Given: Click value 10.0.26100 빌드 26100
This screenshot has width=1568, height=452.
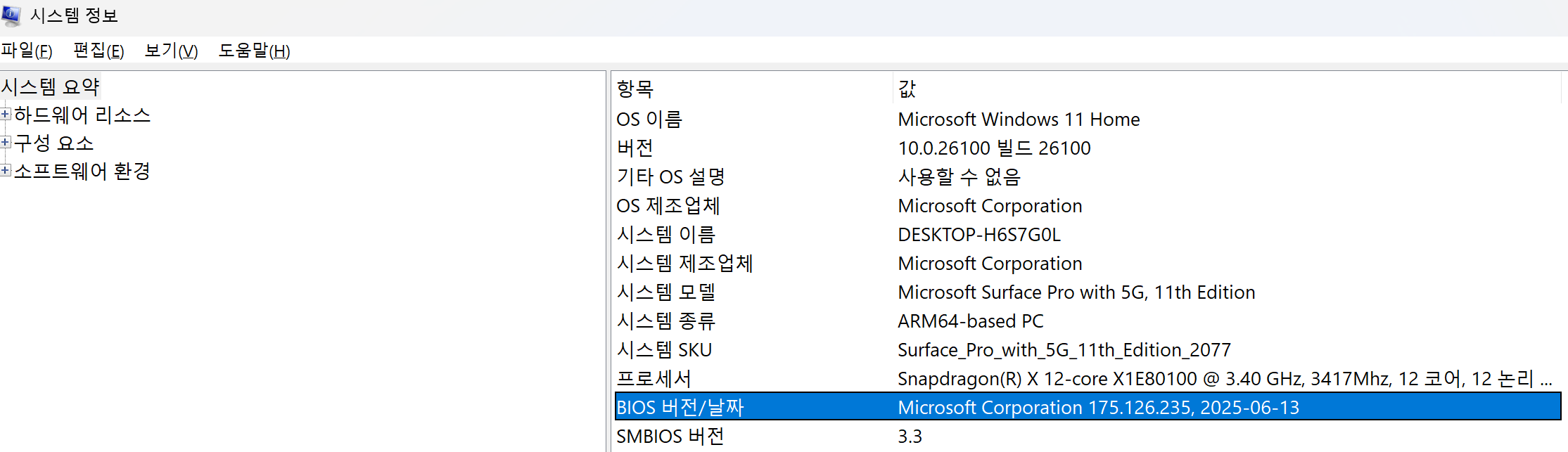Looking at the screenshot, I should pyautogui.click(x=994, y=148).
